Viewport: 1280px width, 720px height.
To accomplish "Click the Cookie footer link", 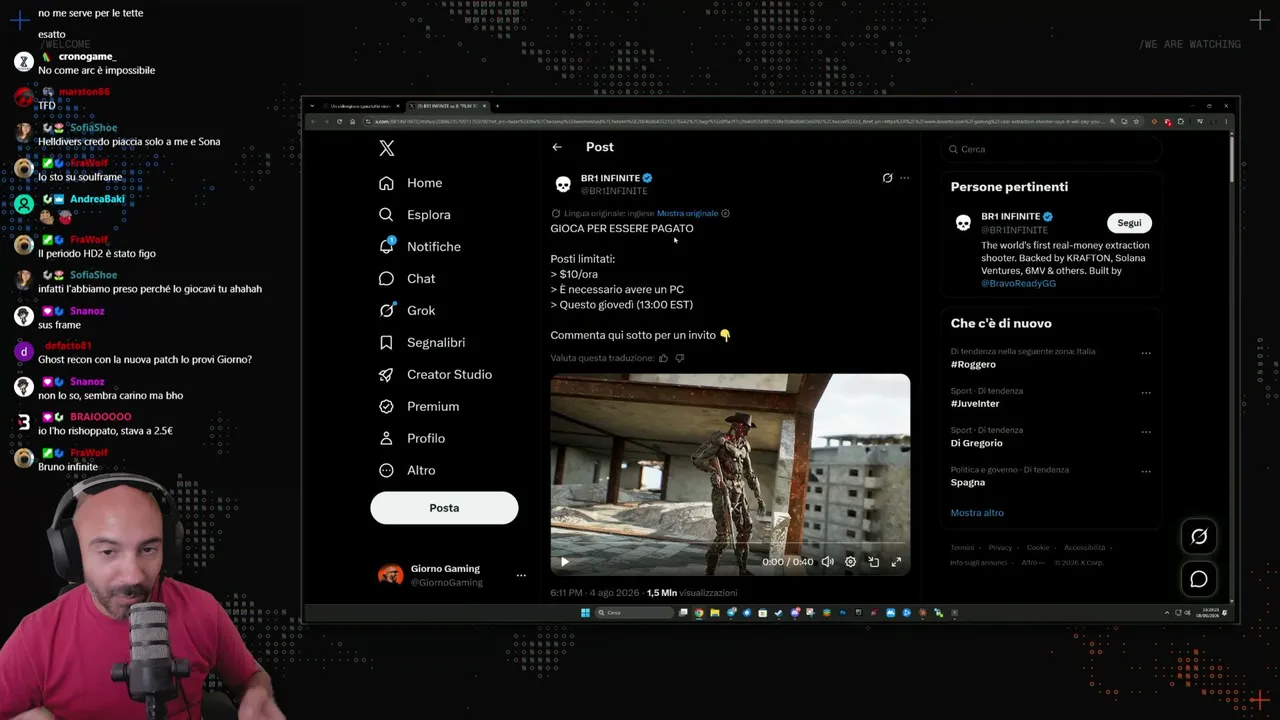I will (x=1038, y=548).
